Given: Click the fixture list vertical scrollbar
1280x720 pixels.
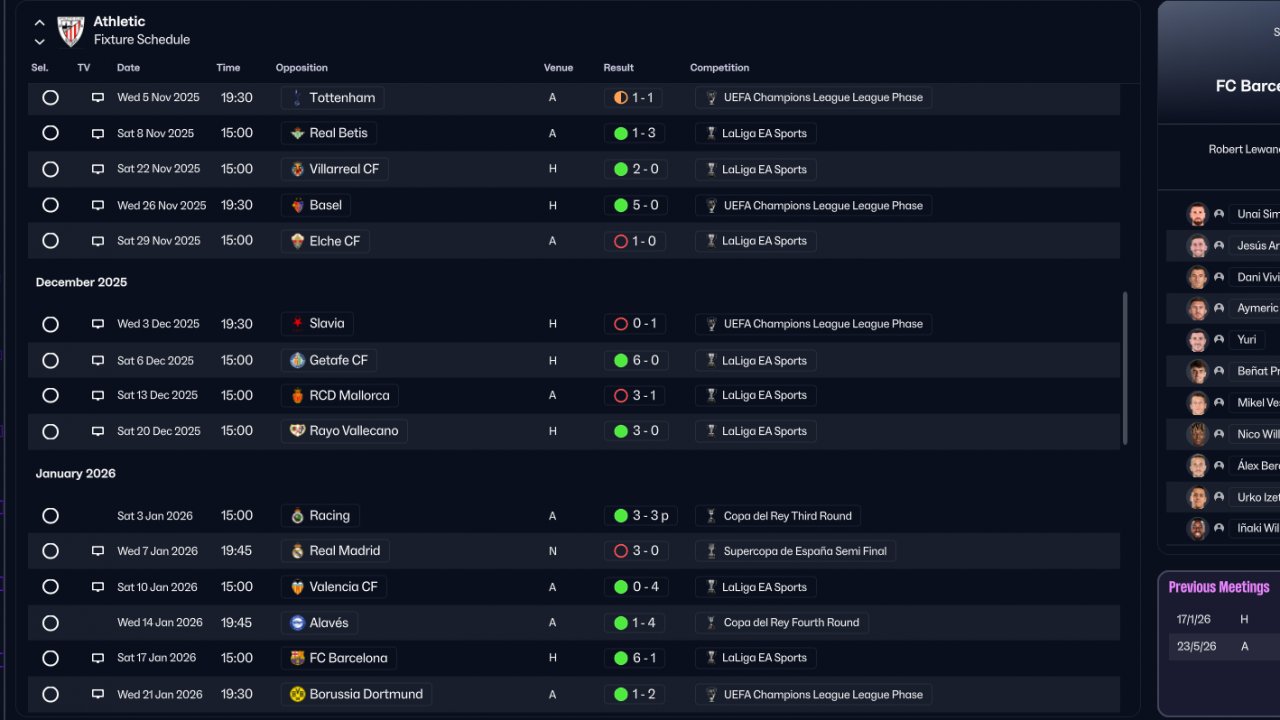Looking at the screenshot, I should point(1126,368).
